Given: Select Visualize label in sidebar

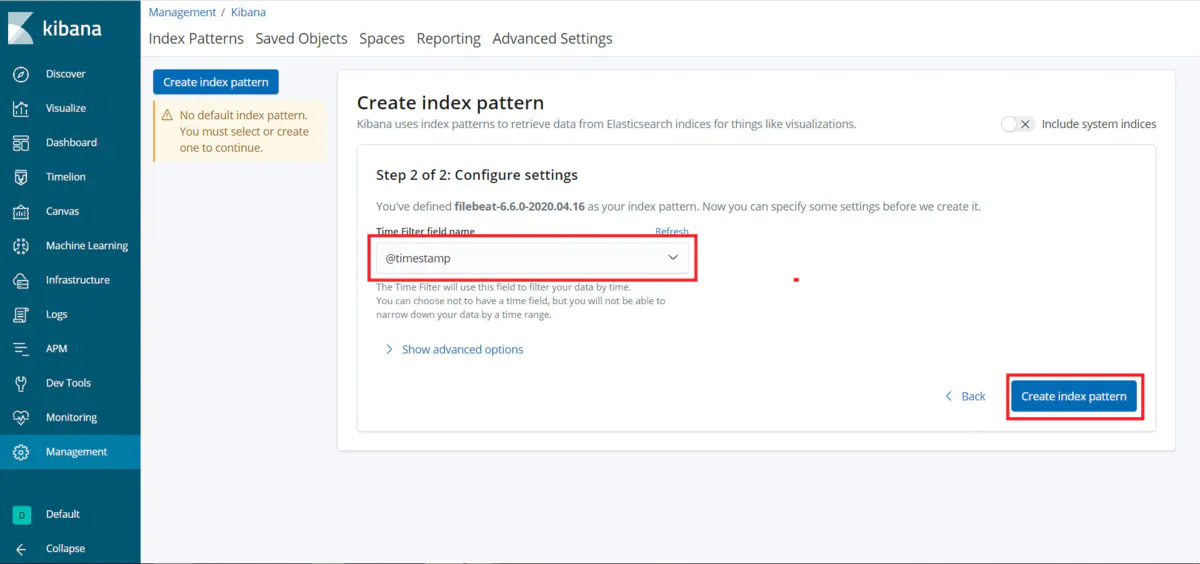Looking at the screenshot, I should point(66,108).
